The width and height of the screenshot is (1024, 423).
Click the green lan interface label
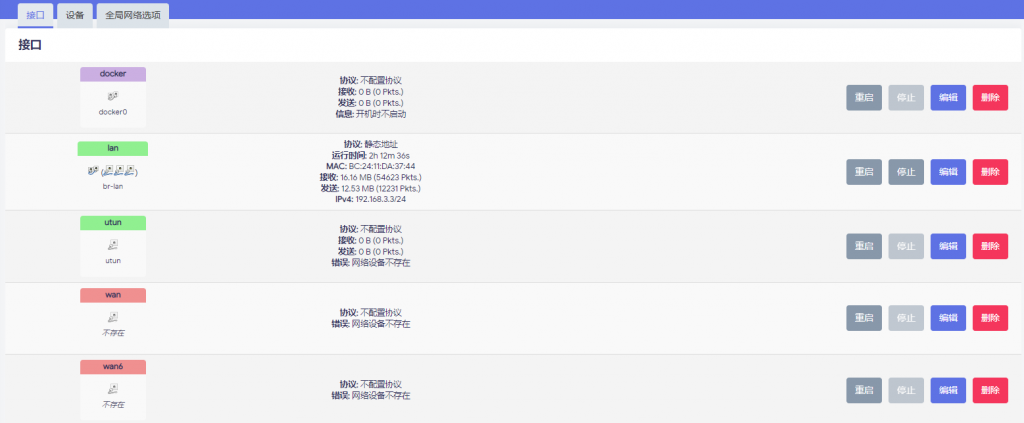(113, 148)
